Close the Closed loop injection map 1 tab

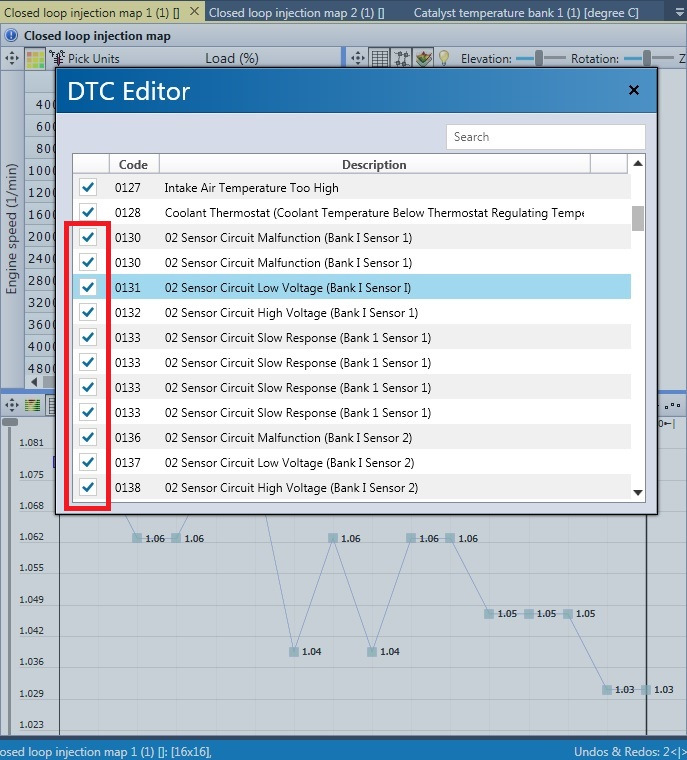194,11
